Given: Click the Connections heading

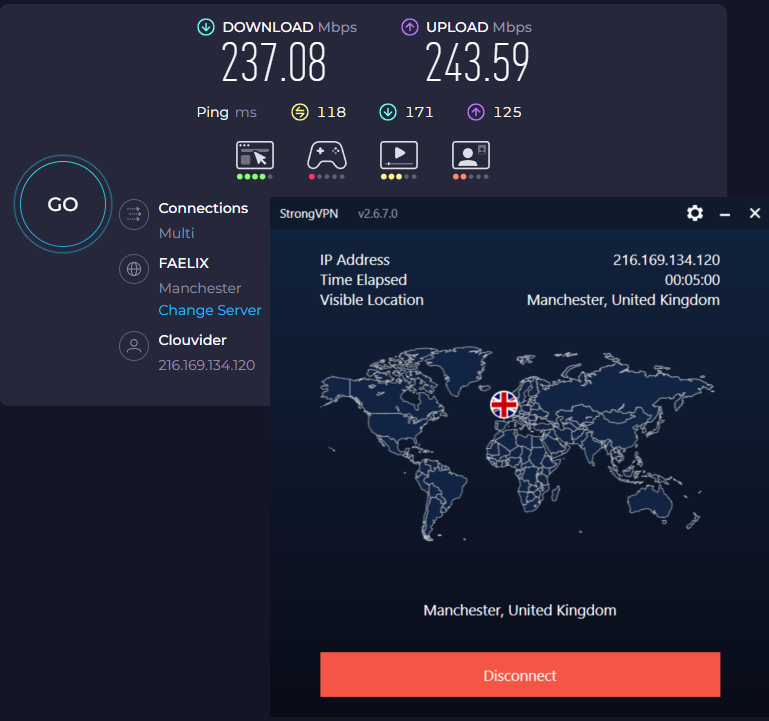Looking at the screenshot, I should coord(203,208).
